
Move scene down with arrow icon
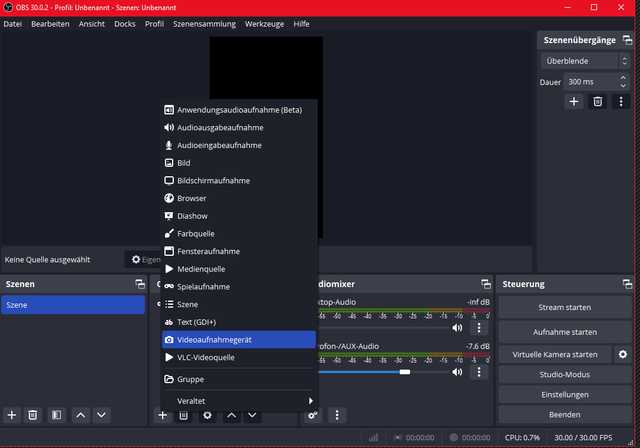(101, 415)
